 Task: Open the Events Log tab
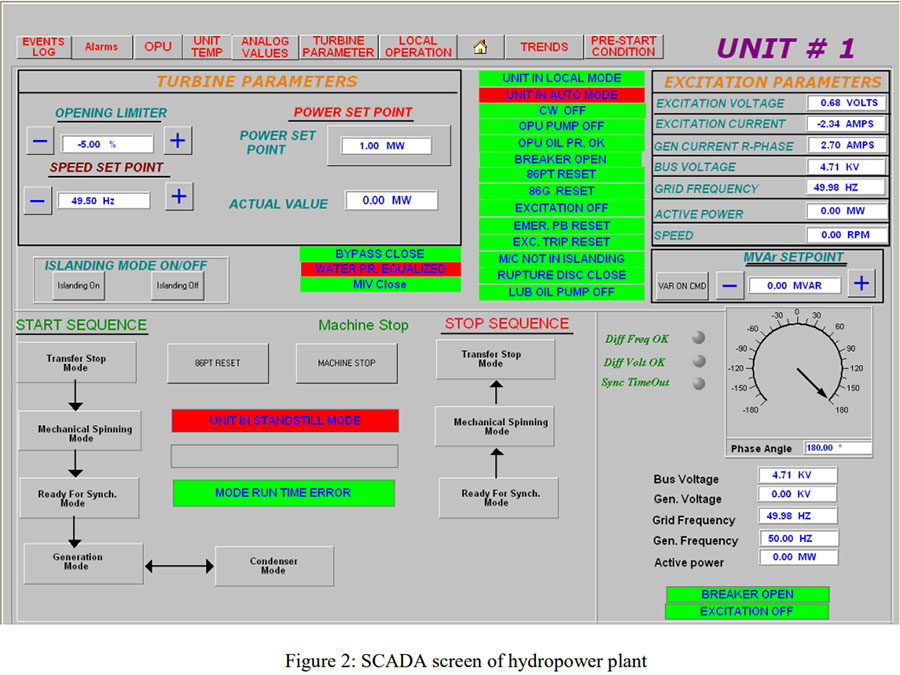click(x=43, y=47)
